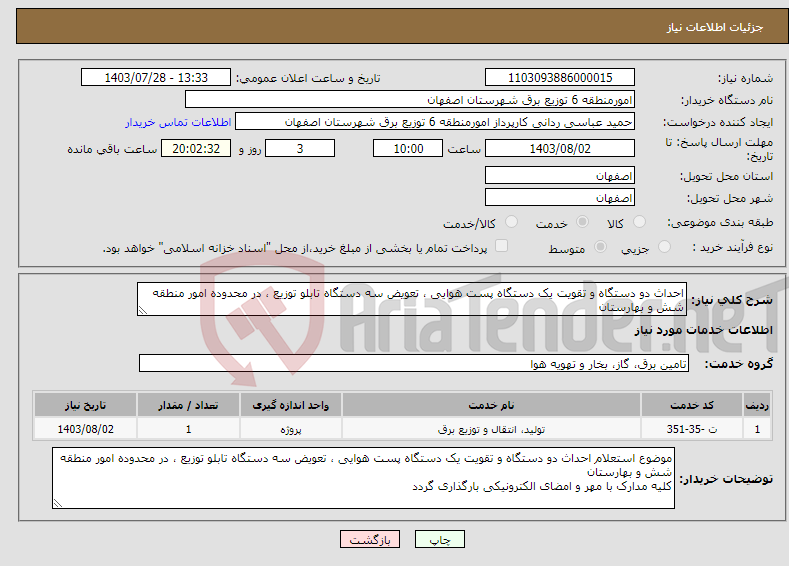
Task: Click the table date cell 1403/08/02
Action: [86, 429]
